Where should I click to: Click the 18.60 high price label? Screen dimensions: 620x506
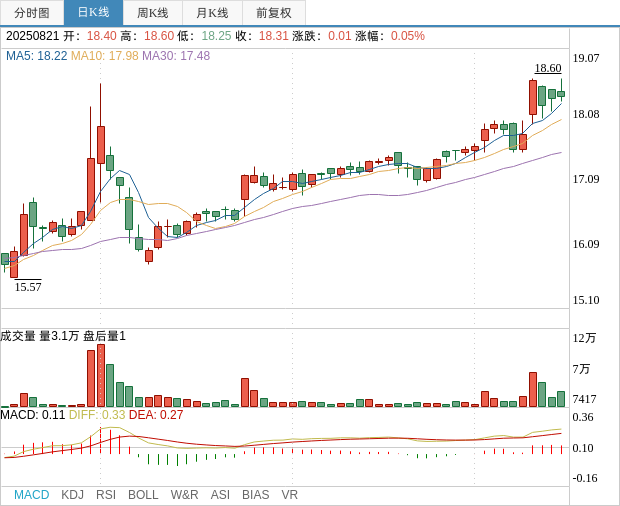[x=548, y=68]
